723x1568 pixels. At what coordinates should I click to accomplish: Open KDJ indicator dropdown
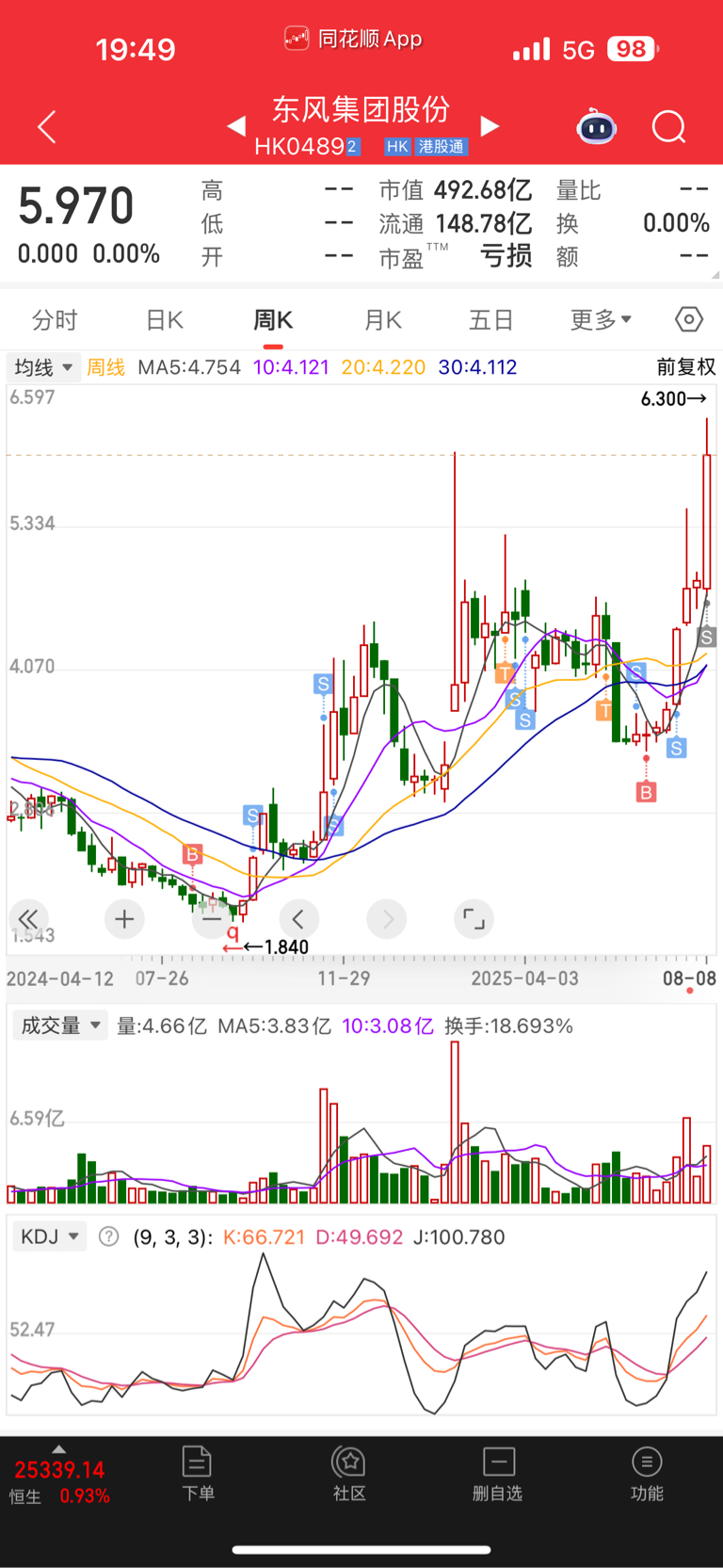coord(49,1237)
